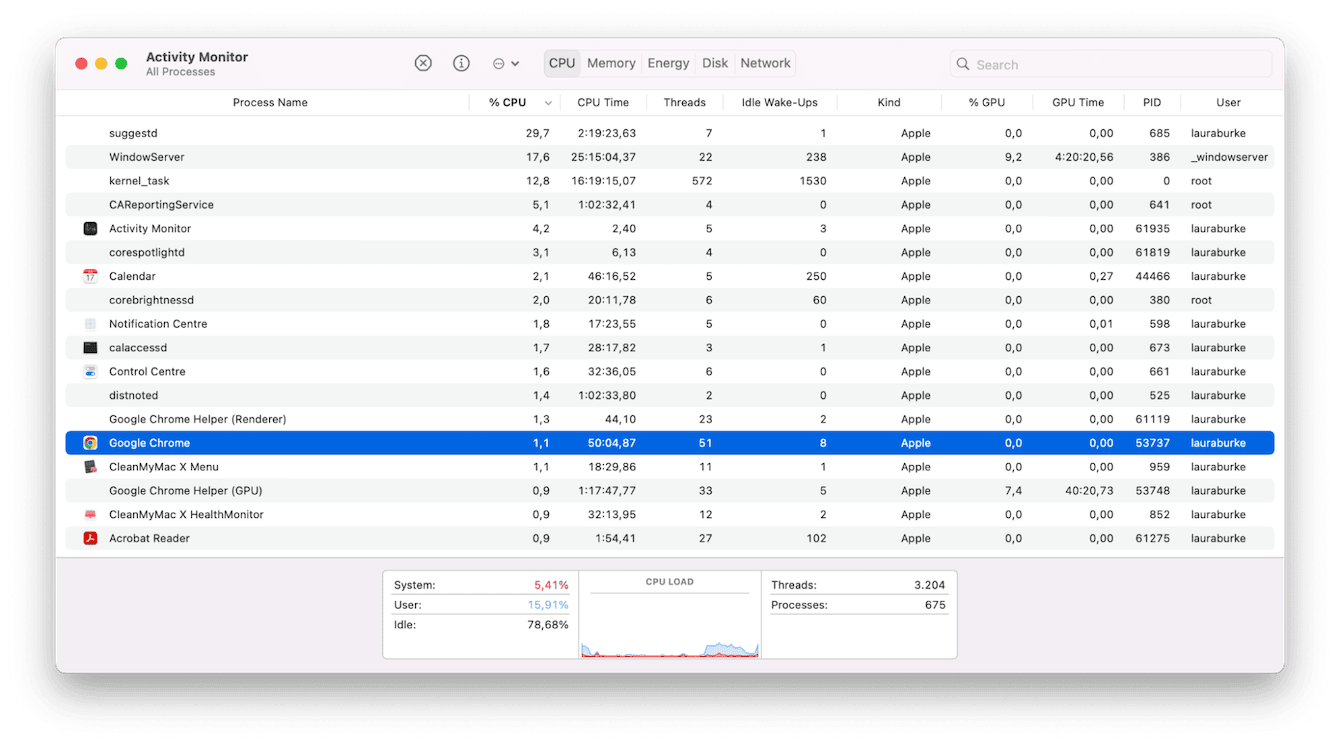Sort processes by PID column

[1151, 102]
